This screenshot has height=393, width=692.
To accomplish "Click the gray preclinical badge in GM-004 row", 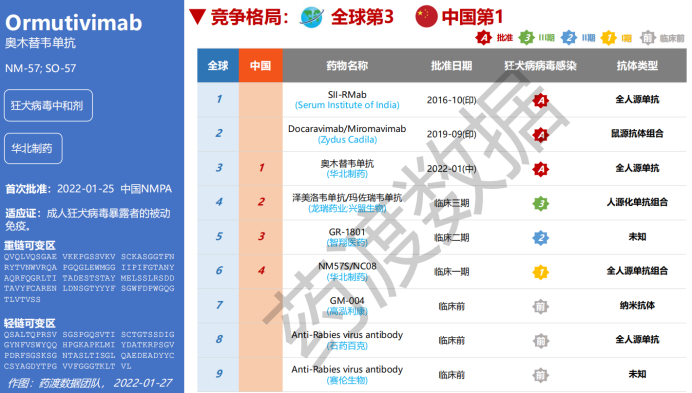I will tap(541, 306).
